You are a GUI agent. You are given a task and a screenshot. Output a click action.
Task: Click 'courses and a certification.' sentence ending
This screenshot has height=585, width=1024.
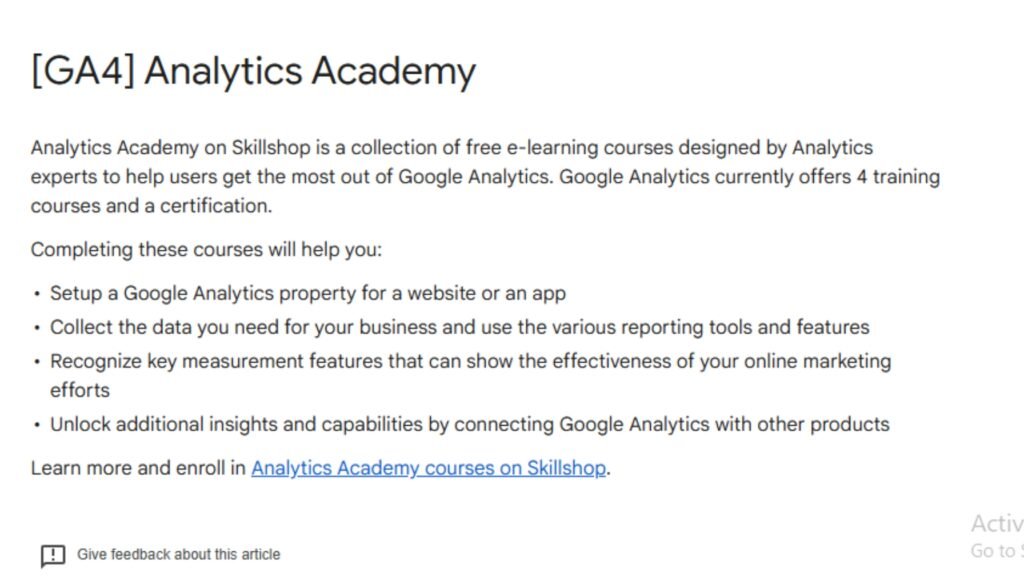tap(151, 206)
